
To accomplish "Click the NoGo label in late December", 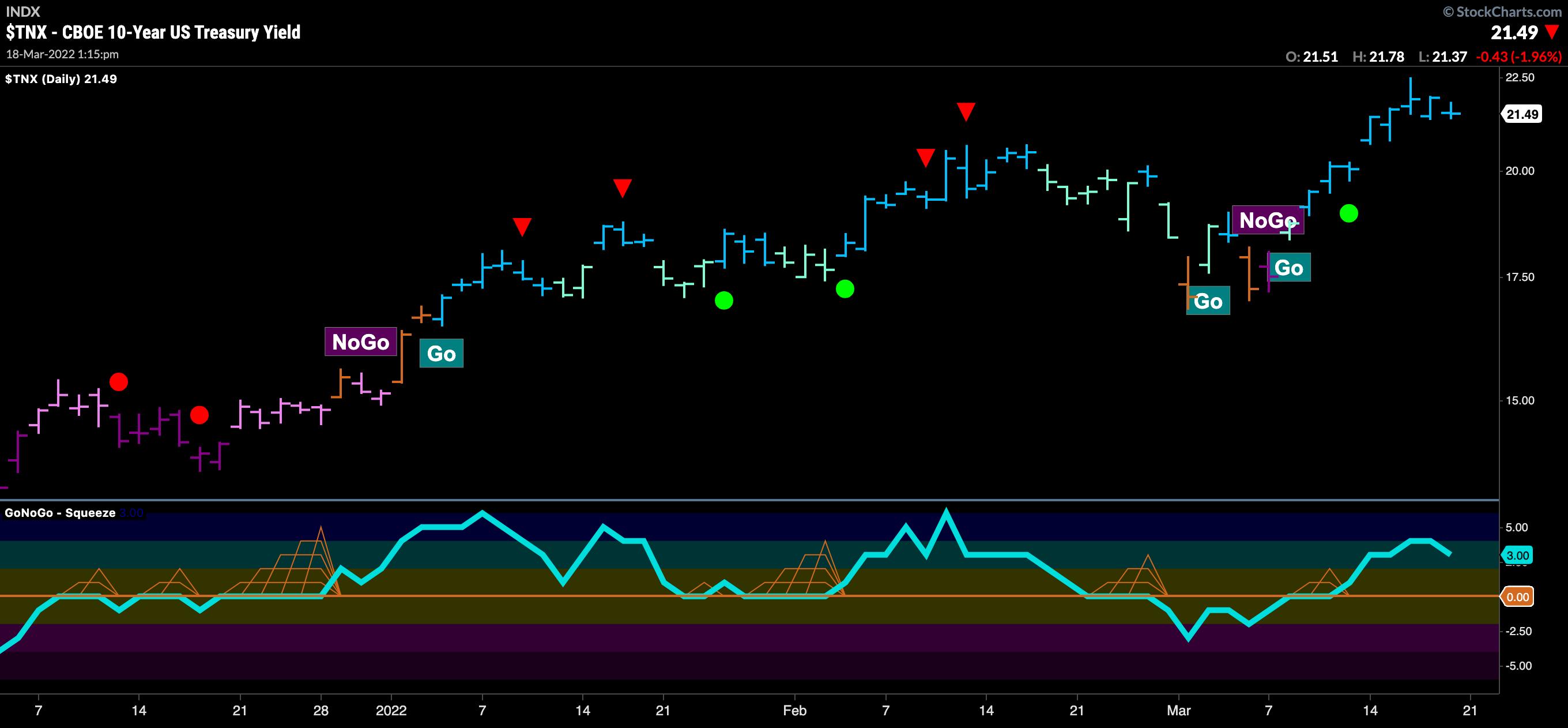I will click(x=360, y=342).
